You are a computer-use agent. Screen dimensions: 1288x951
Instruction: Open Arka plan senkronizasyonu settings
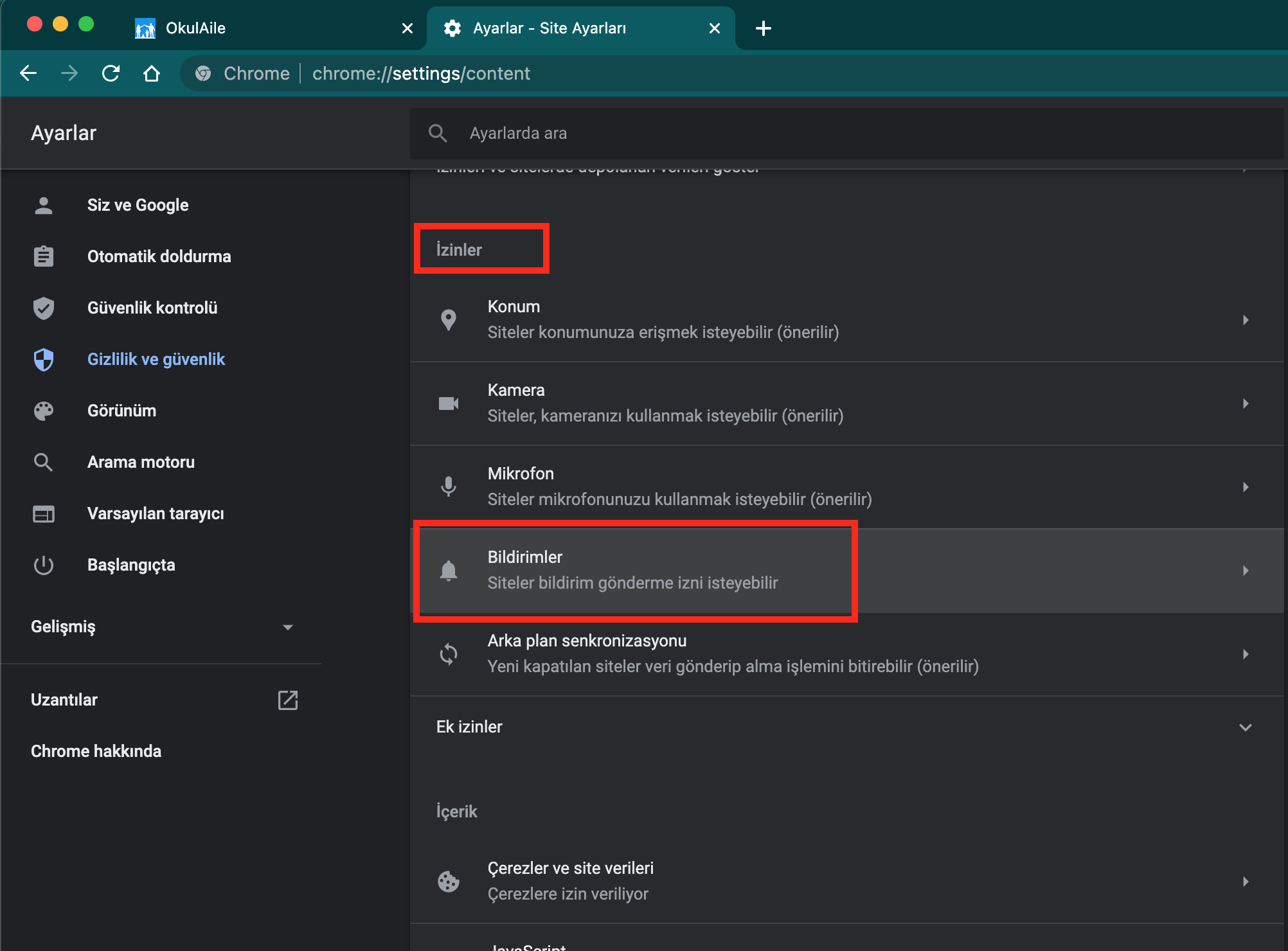tap(846, 654)
